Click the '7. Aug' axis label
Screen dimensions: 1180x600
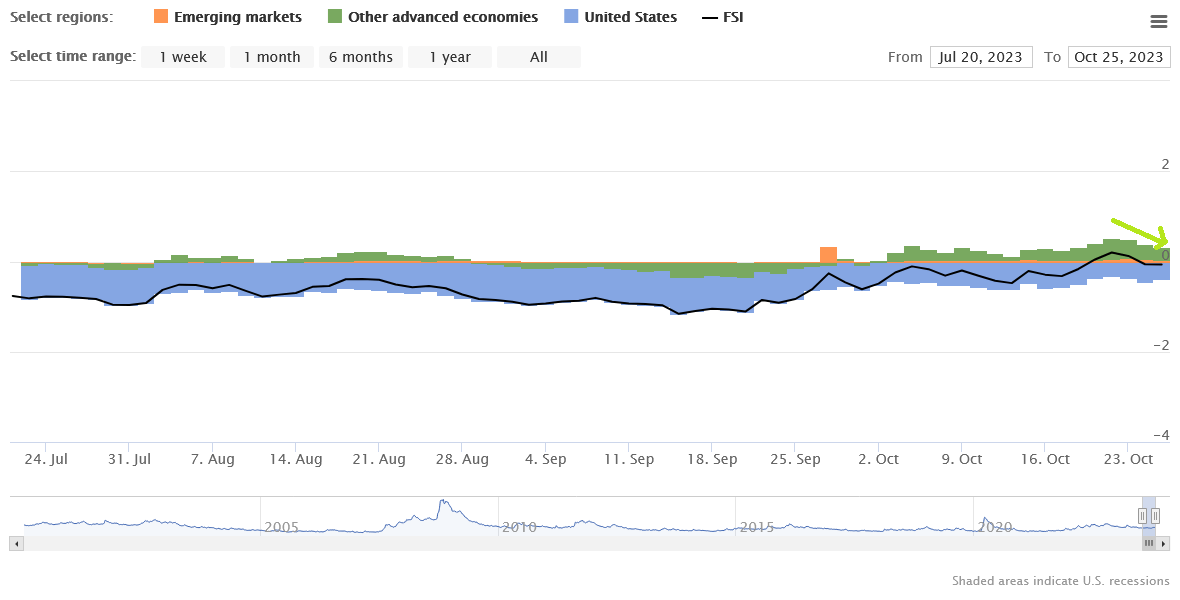[x=212, y=459]
